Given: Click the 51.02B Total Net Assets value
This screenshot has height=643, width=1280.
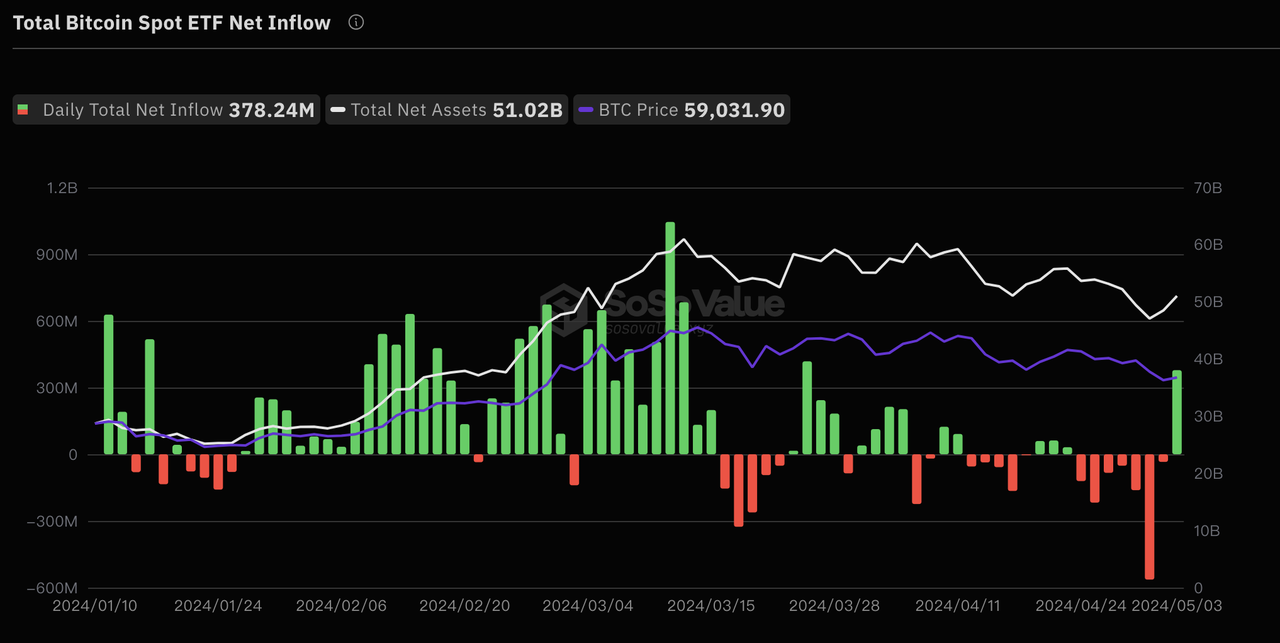Looking at the screenshot, I should point(530,109).
